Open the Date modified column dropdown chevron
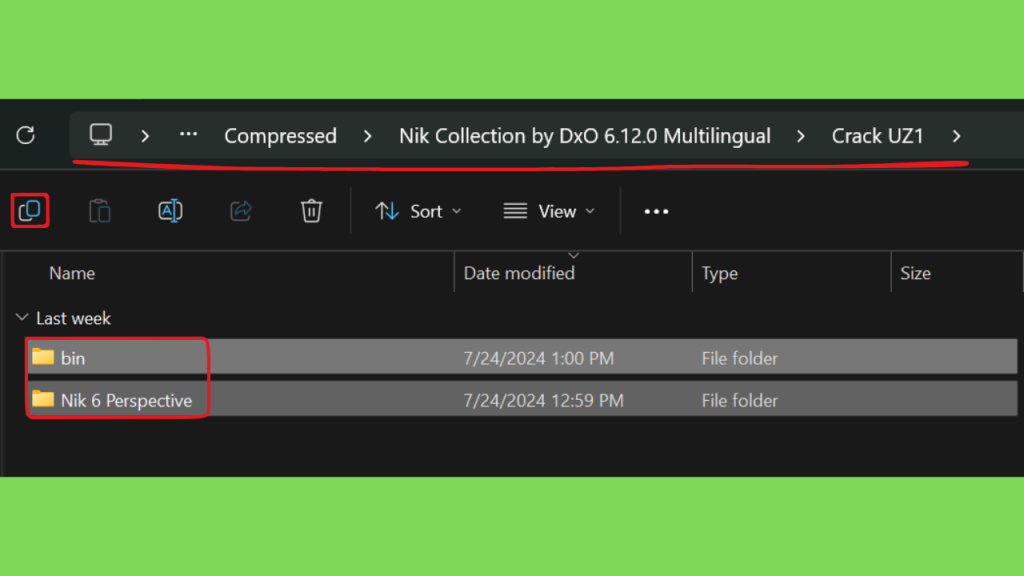This screenshot has width=1024, height=576. click(573, 255)
